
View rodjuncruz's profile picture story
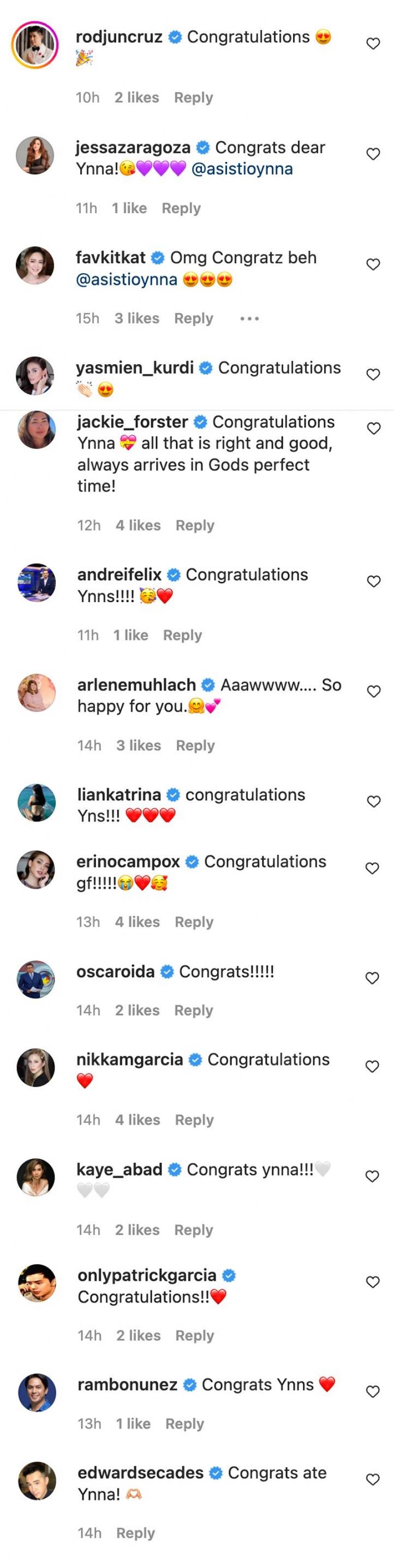coord(34,45)
